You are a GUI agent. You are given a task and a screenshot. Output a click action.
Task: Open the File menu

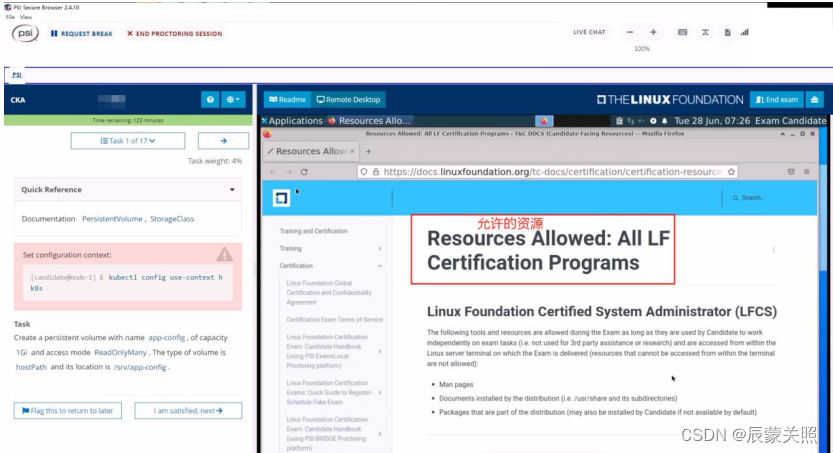coord(10,17)
